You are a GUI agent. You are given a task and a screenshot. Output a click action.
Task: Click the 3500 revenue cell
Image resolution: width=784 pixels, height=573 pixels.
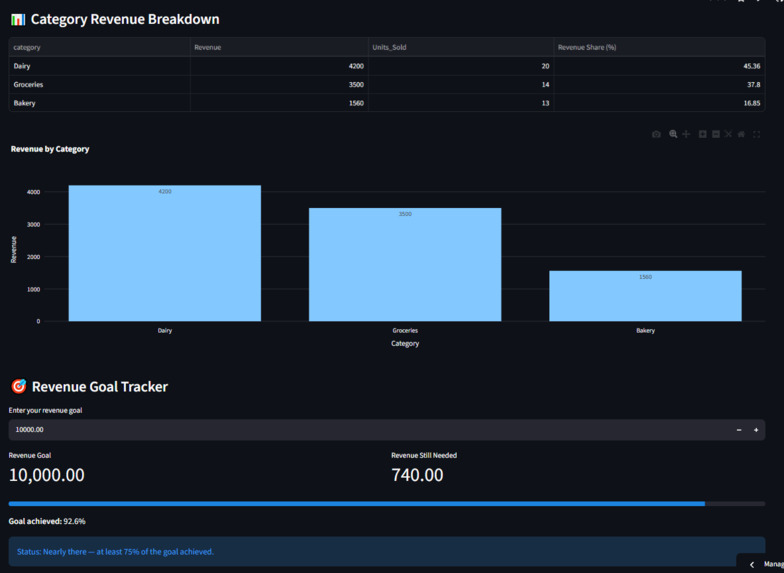click(x=279, y=84)
